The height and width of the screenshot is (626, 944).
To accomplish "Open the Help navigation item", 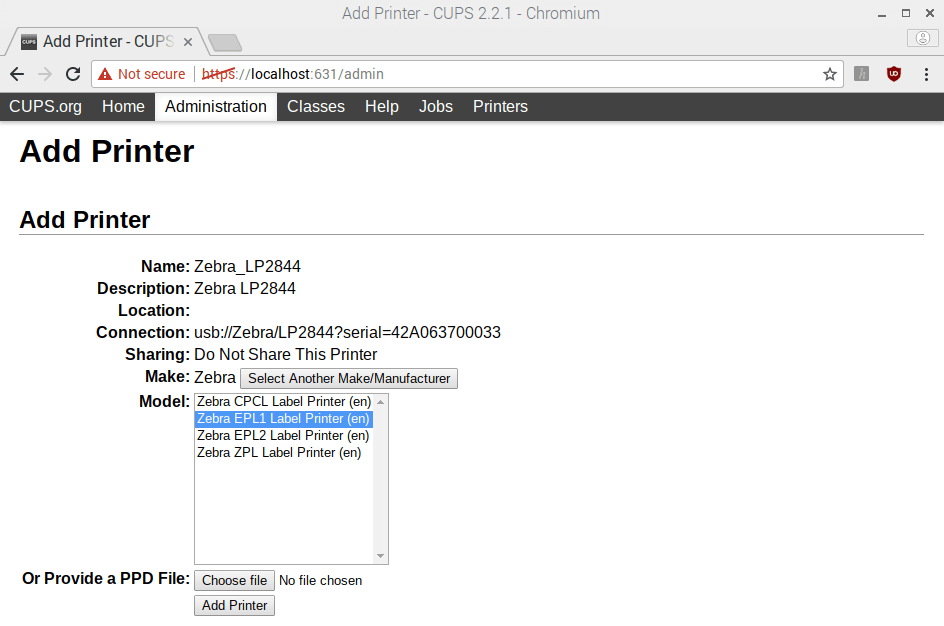I will click(382, 107).
